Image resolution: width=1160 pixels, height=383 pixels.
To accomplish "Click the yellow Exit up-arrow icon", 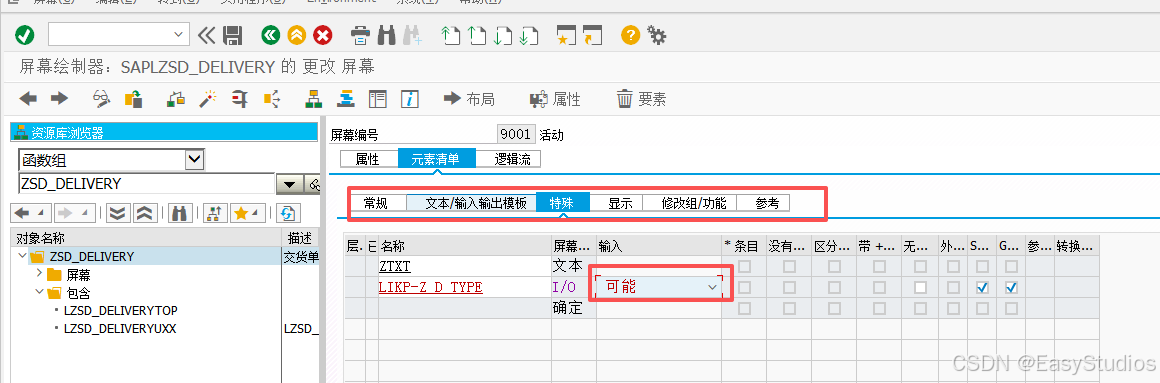I will tap(297, 35).
